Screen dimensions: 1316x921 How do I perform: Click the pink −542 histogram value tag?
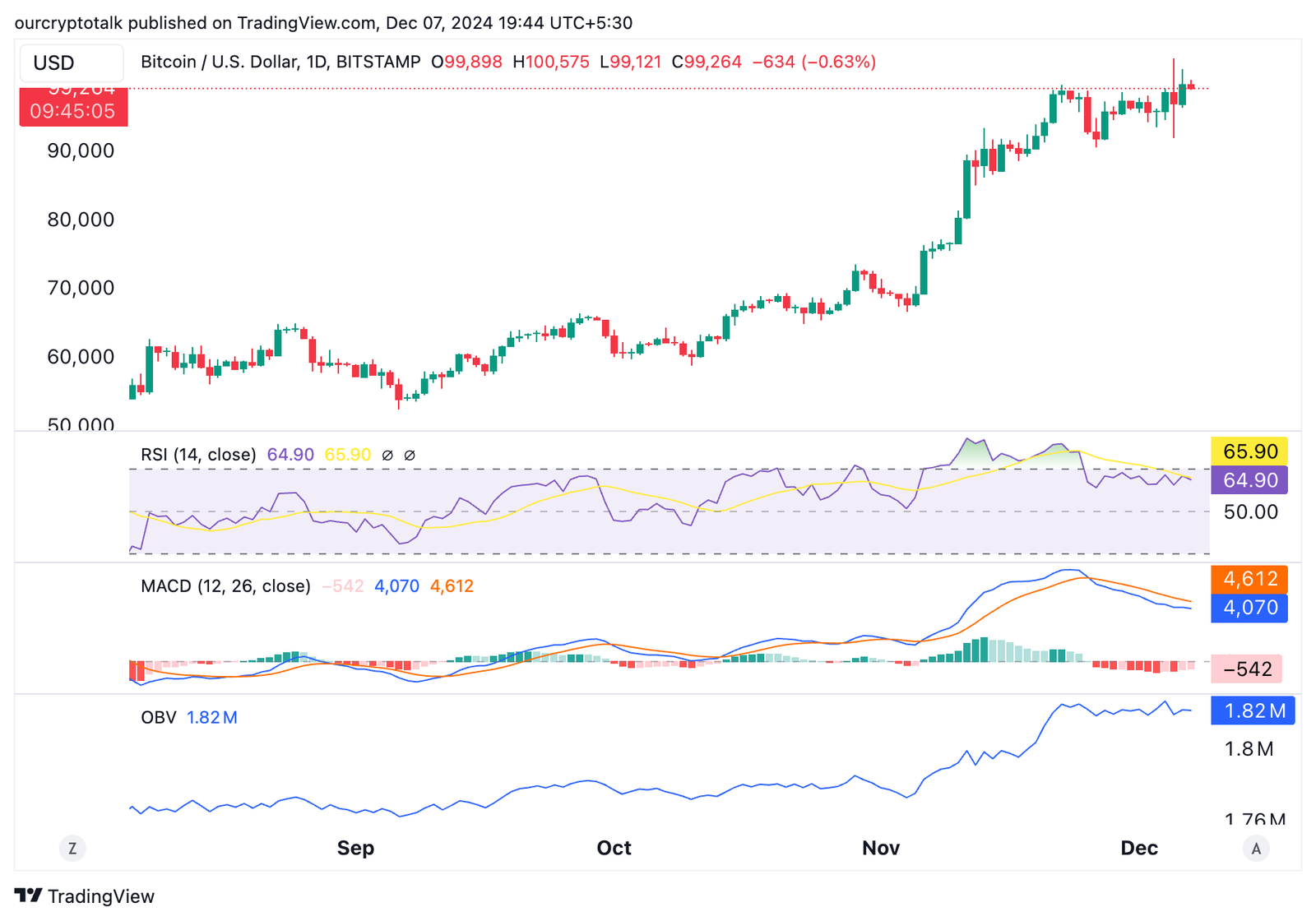(x=1247, y=669)
